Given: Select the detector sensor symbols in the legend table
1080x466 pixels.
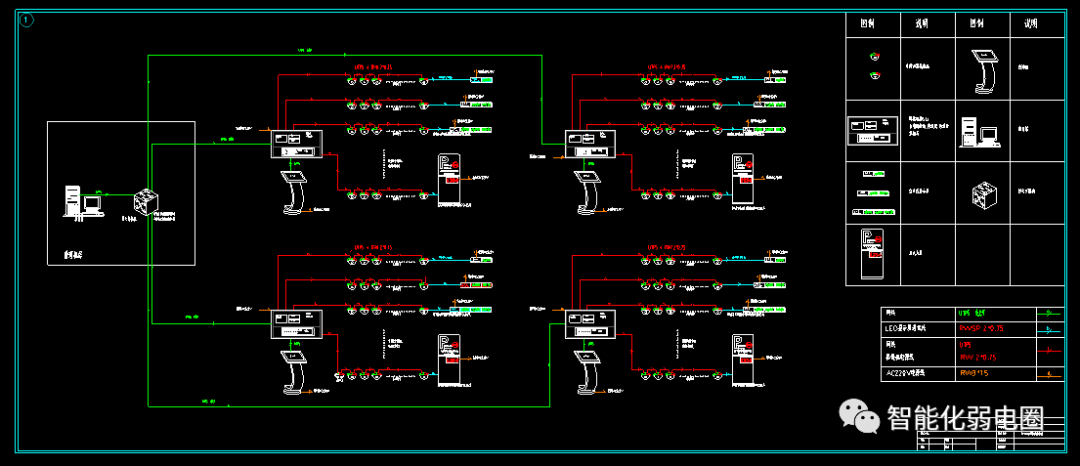Looking at the screenshot, I should [x=873, y=66].
